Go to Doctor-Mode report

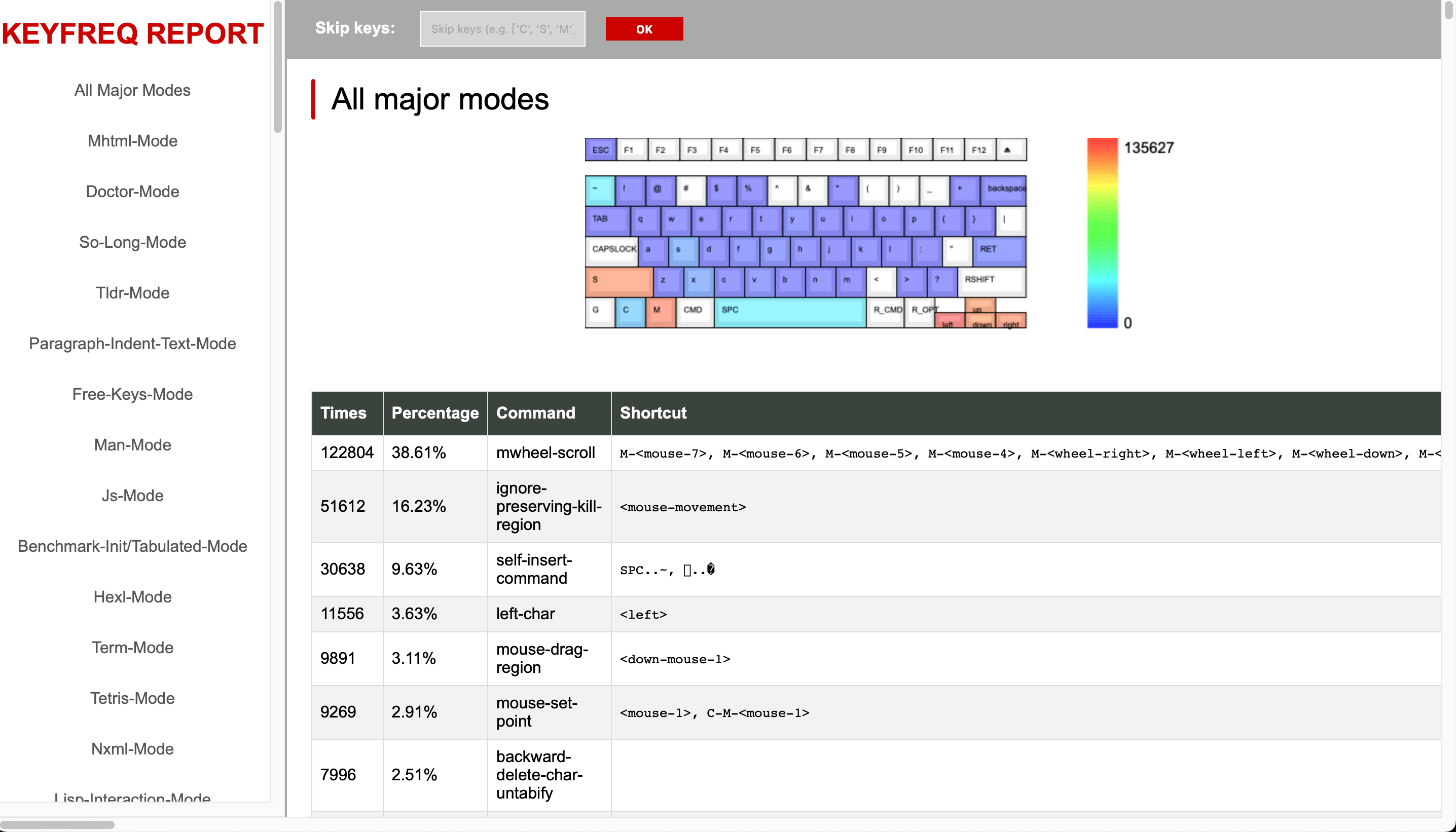point(132,192)
